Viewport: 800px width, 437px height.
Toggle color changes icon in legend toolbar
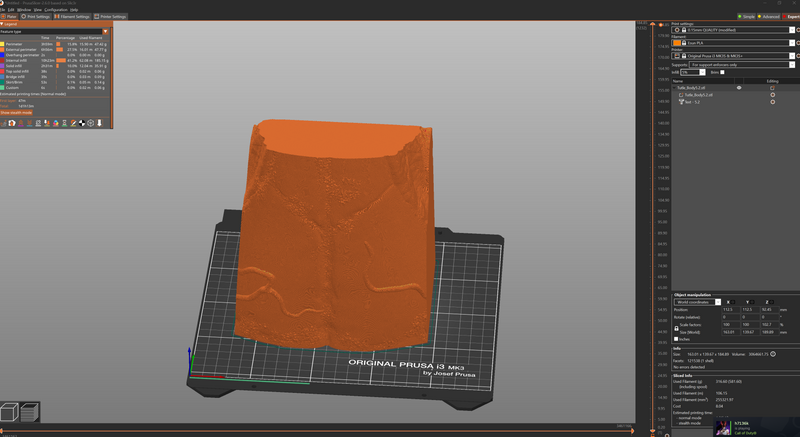(56, 123)
